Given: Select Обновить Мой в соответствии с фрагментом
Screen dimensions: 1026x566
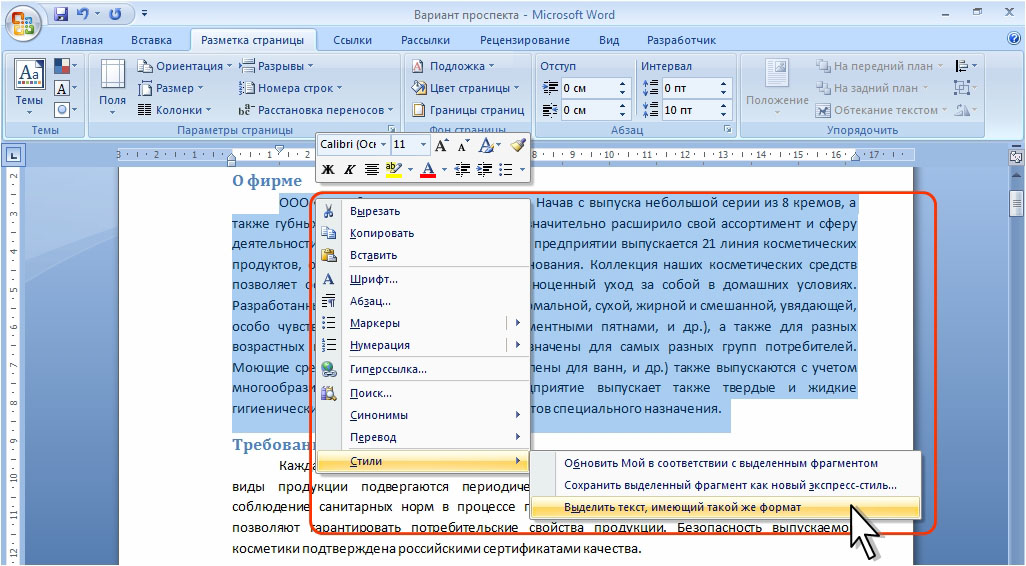Looking at the screenshot, I should coord(725,463).
